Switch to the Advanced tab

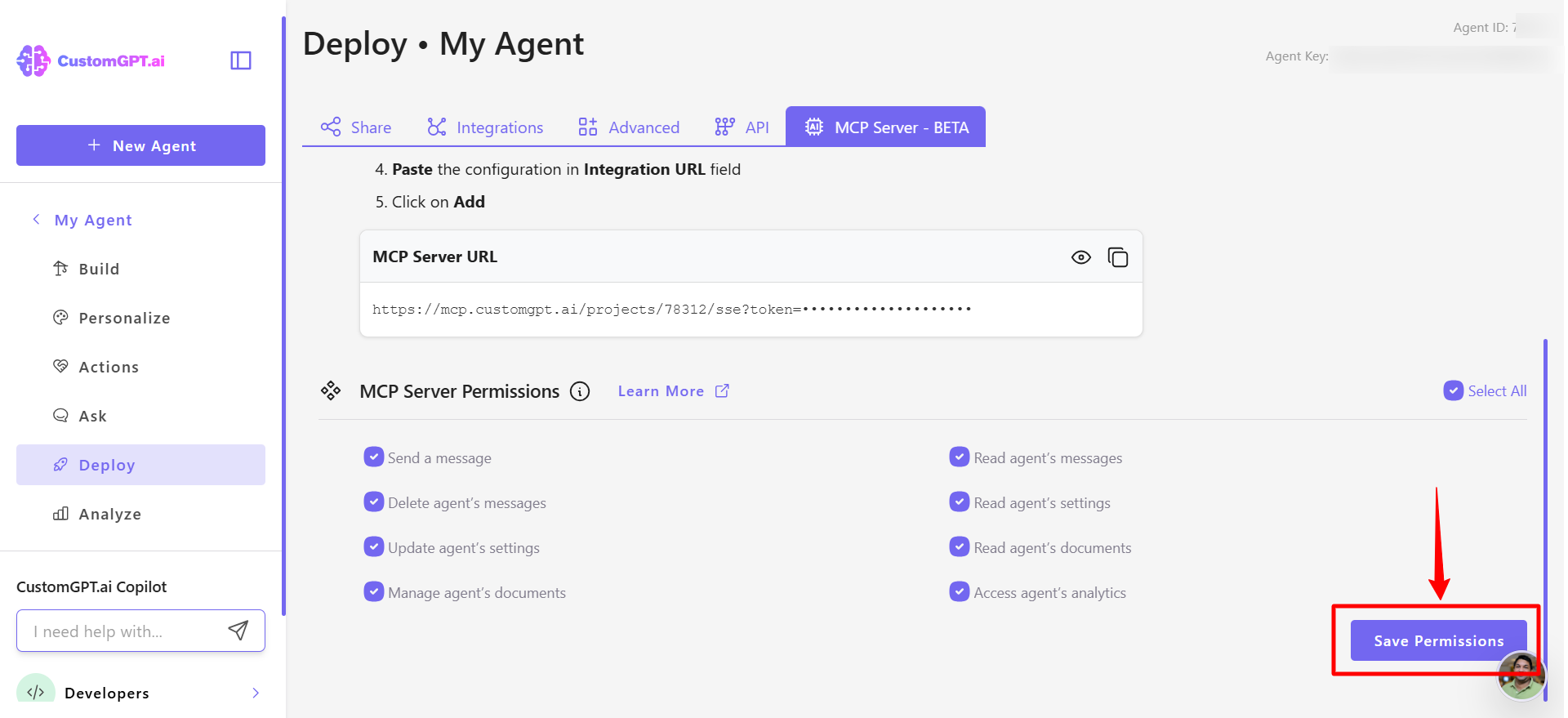pos(629,127)
